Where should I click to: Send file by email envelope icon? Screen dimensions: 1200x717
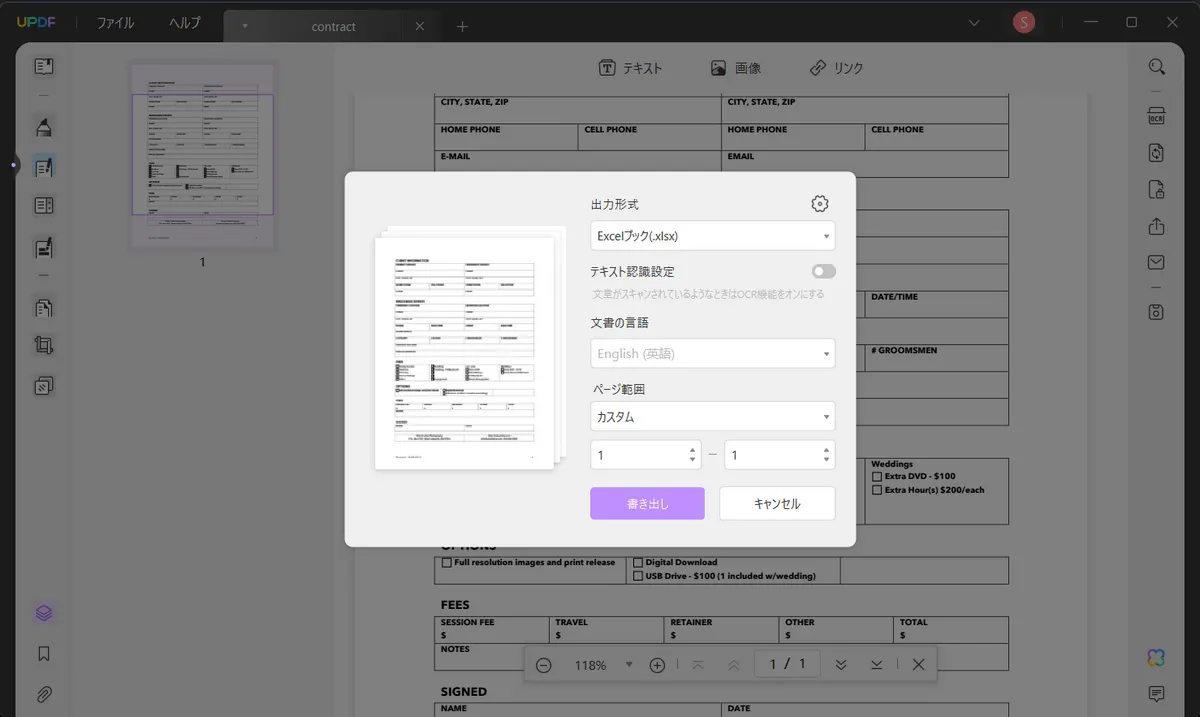[1156, 263]
